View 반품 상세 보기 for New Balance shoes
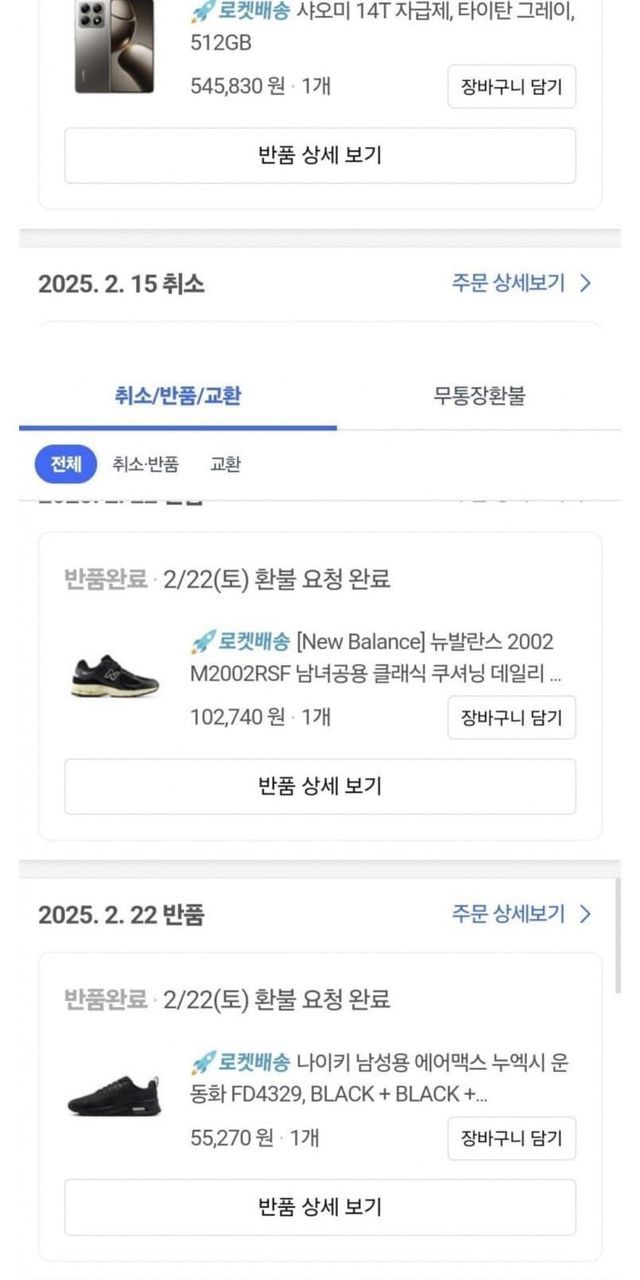 pyautogui.click(x=320, y=786)
